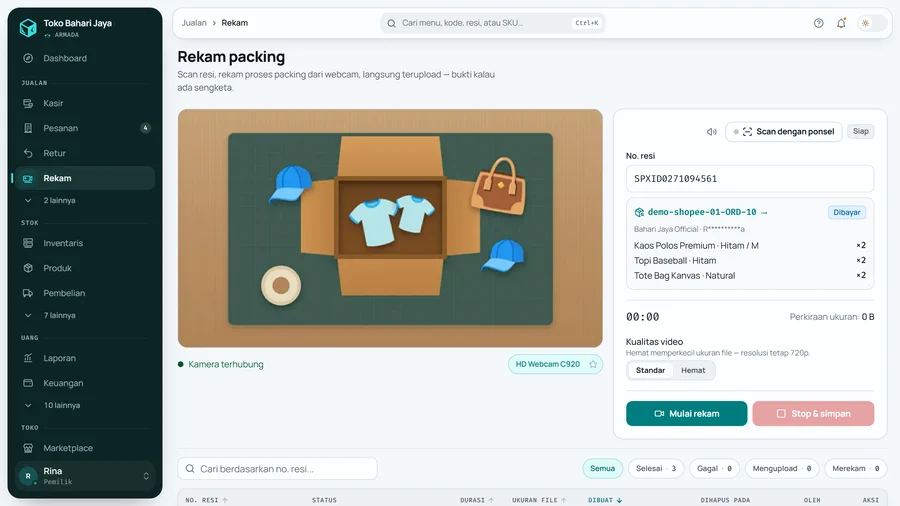Toggle the scan sound speaker icon

[712, 131]
